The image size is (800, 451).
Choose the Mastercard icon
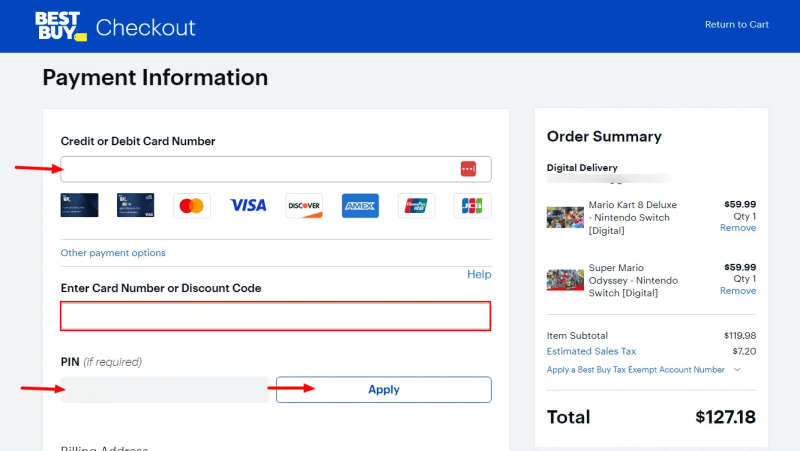191,206
